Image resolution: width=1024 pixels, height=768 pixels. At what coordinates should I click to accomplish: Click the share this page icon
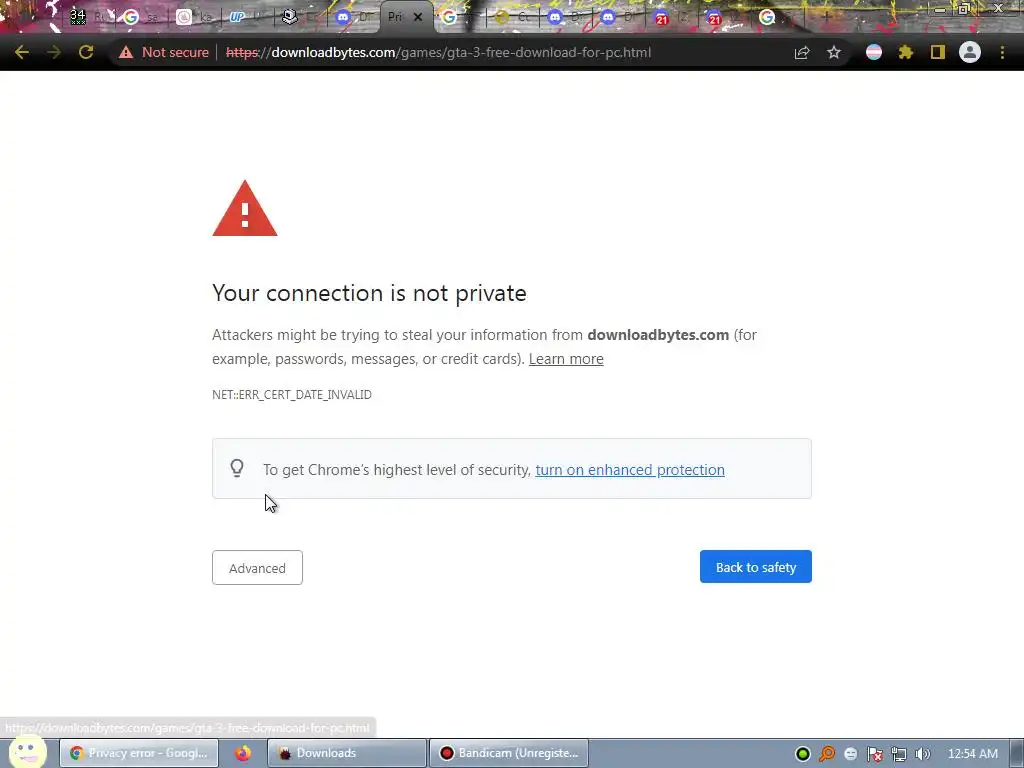[x=802, y=52]
